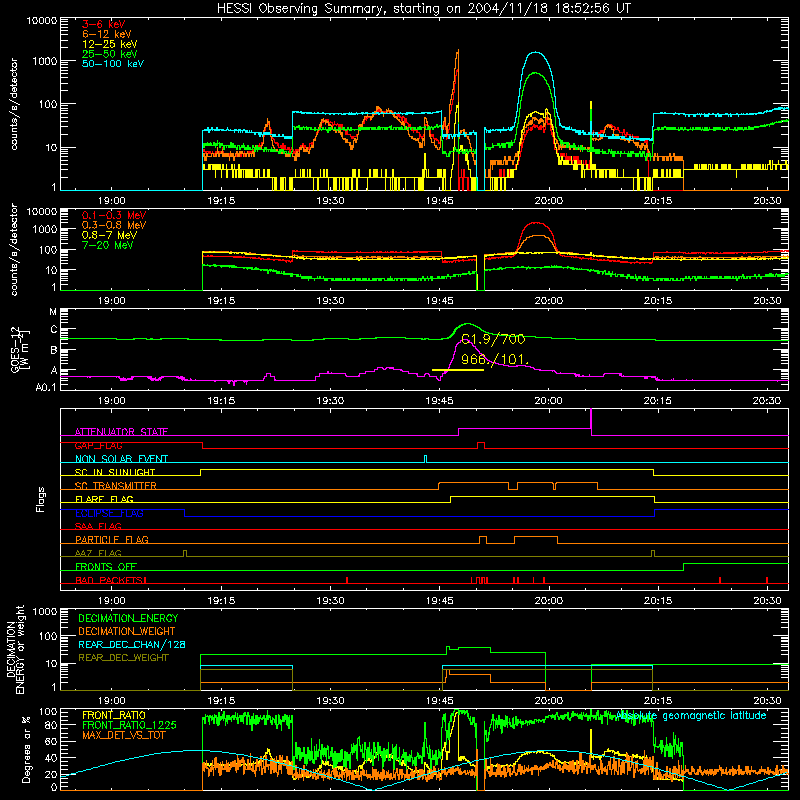Screen dimensions: 800x800
Task: Click the REAR_DEC_WEIGHT legend label
Action: click(x=123, y=658)
